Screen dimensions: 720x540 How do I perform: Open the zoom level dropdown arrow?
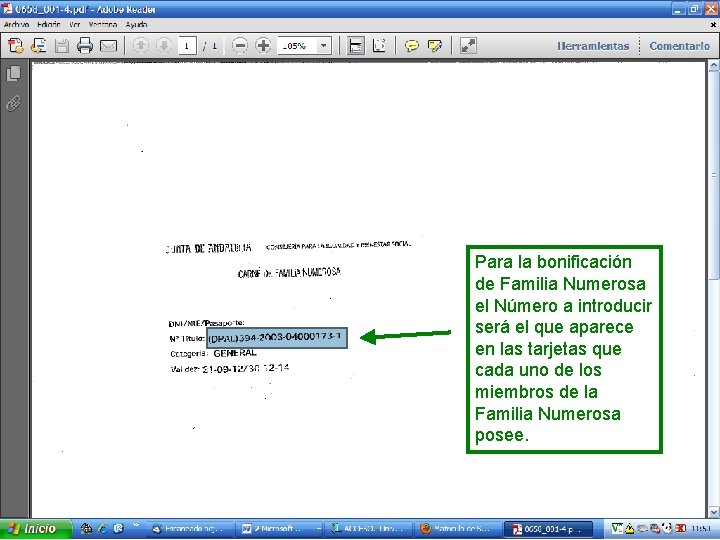tap(324, 45)
